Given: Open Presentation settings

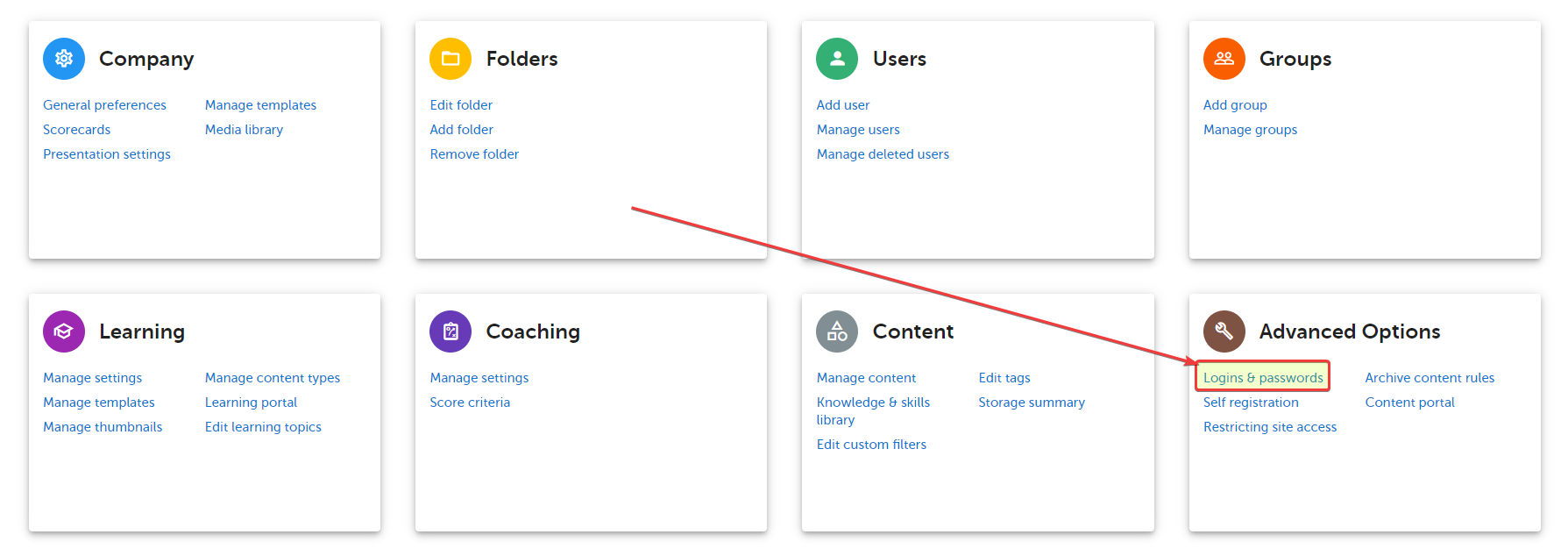Looking at the screenshot, I should (x=107, y=154).
